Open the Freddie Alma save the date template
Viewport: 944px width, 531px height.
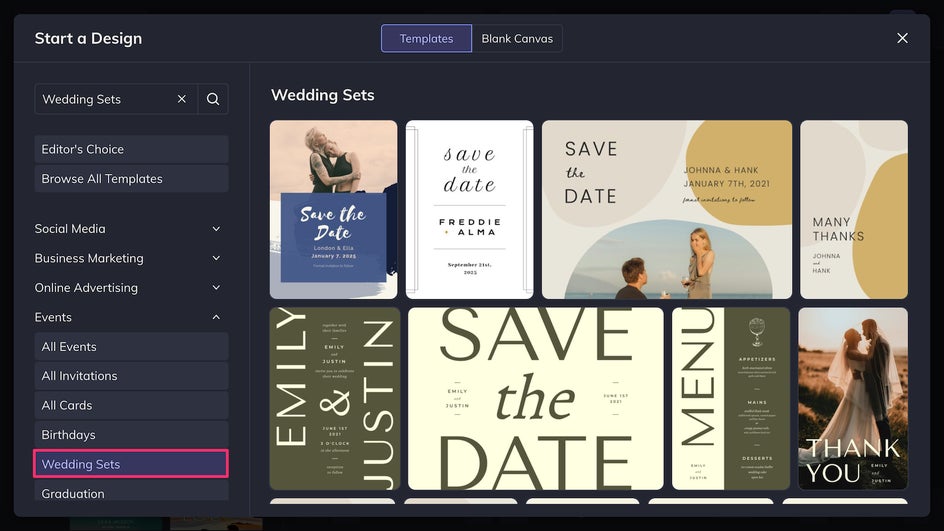coord(470,210)
